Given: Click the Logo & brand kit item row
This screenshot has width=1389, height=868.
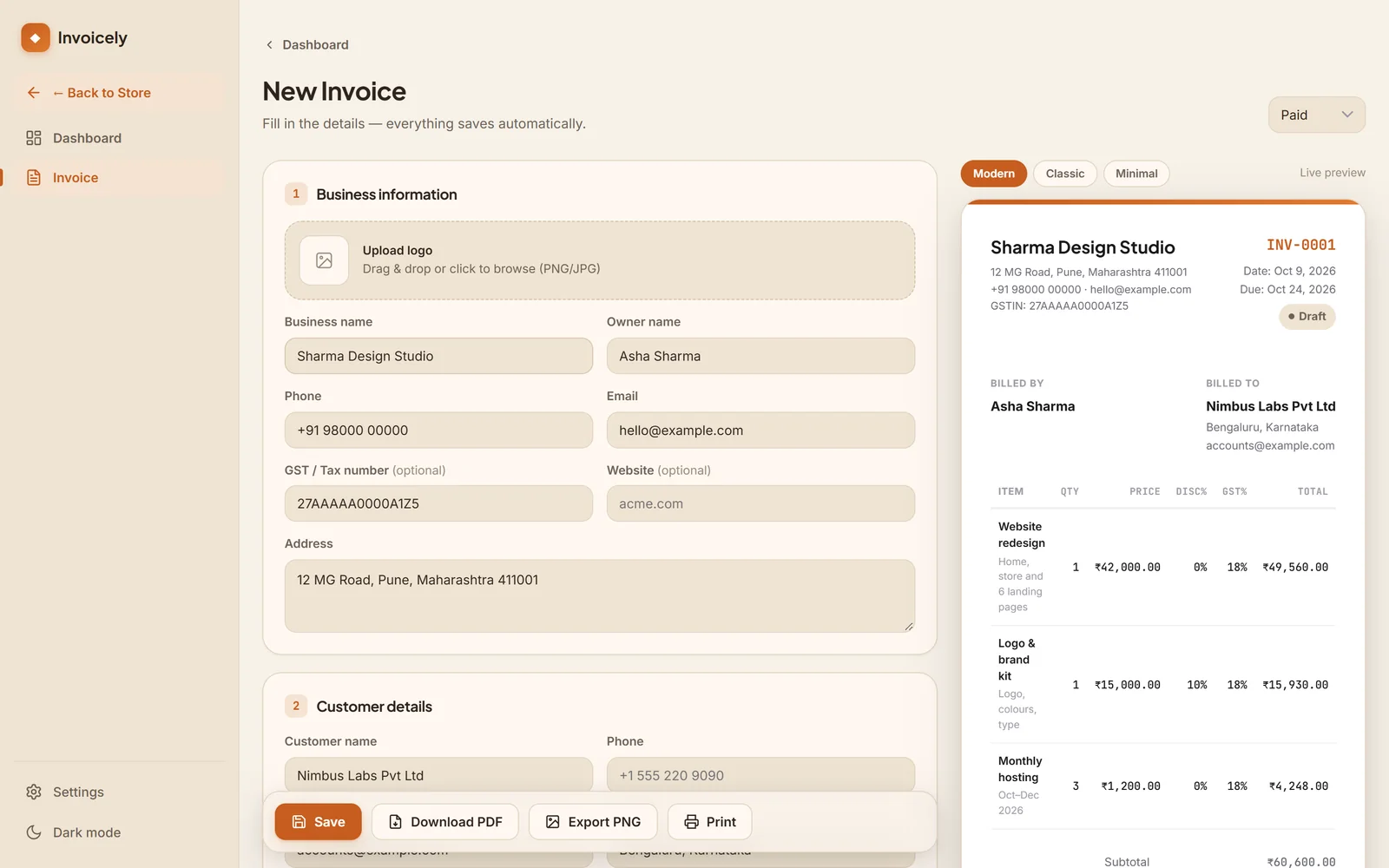Looking at the screenshot, I should 1163,684.
